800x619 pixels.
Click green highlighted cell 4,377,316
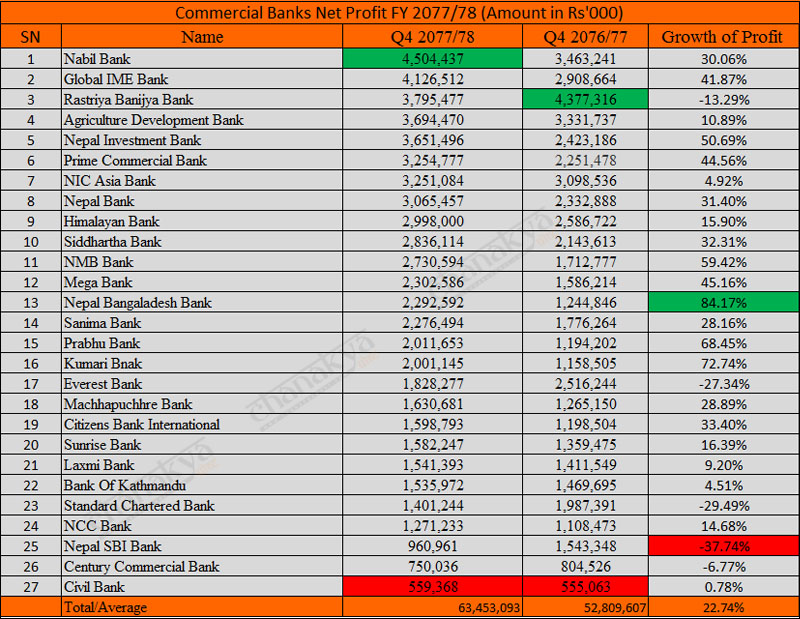coord(585,100)
